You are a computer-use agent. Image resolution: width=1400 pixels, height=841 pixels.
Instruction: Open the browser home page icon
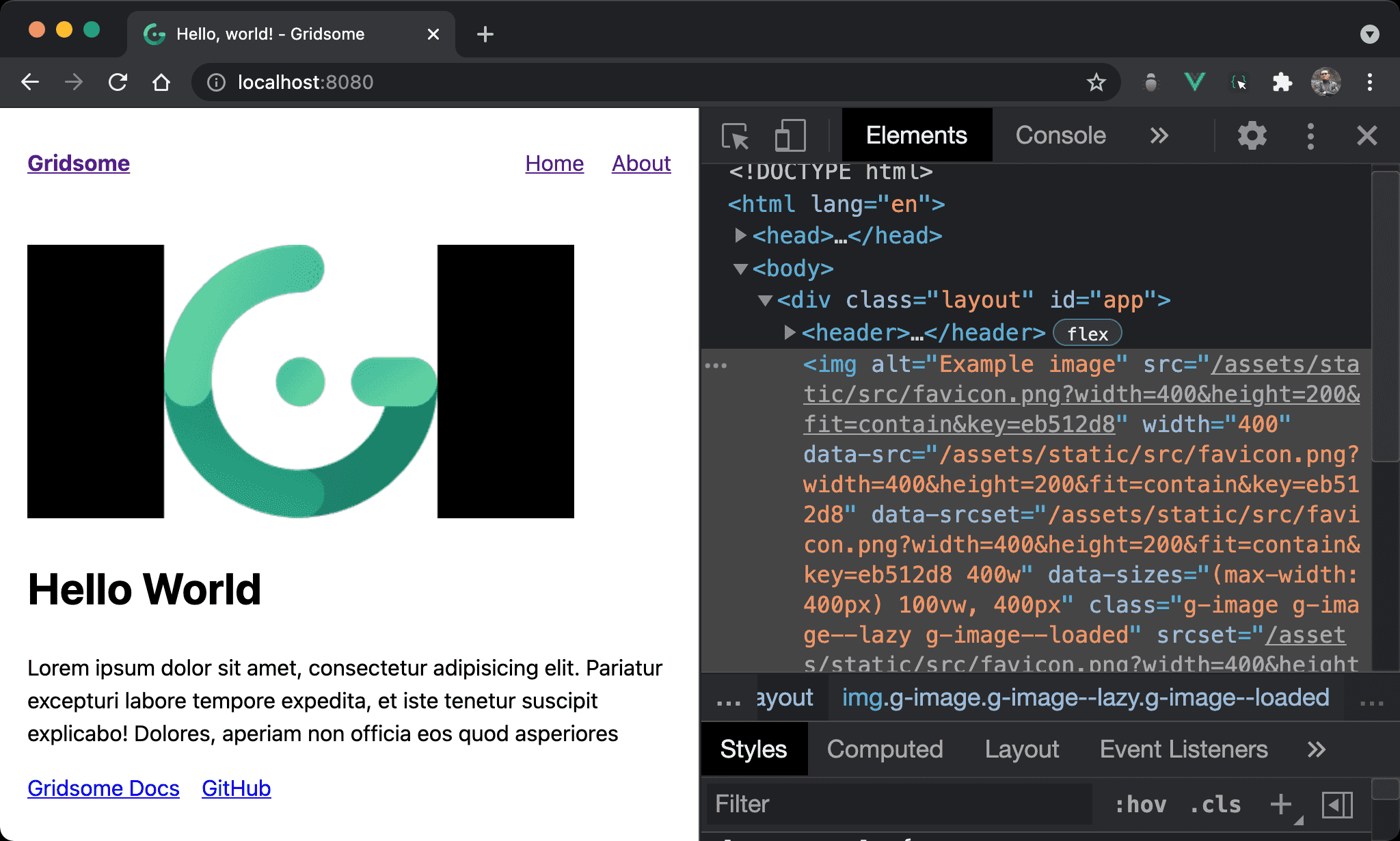click(161, 83)
